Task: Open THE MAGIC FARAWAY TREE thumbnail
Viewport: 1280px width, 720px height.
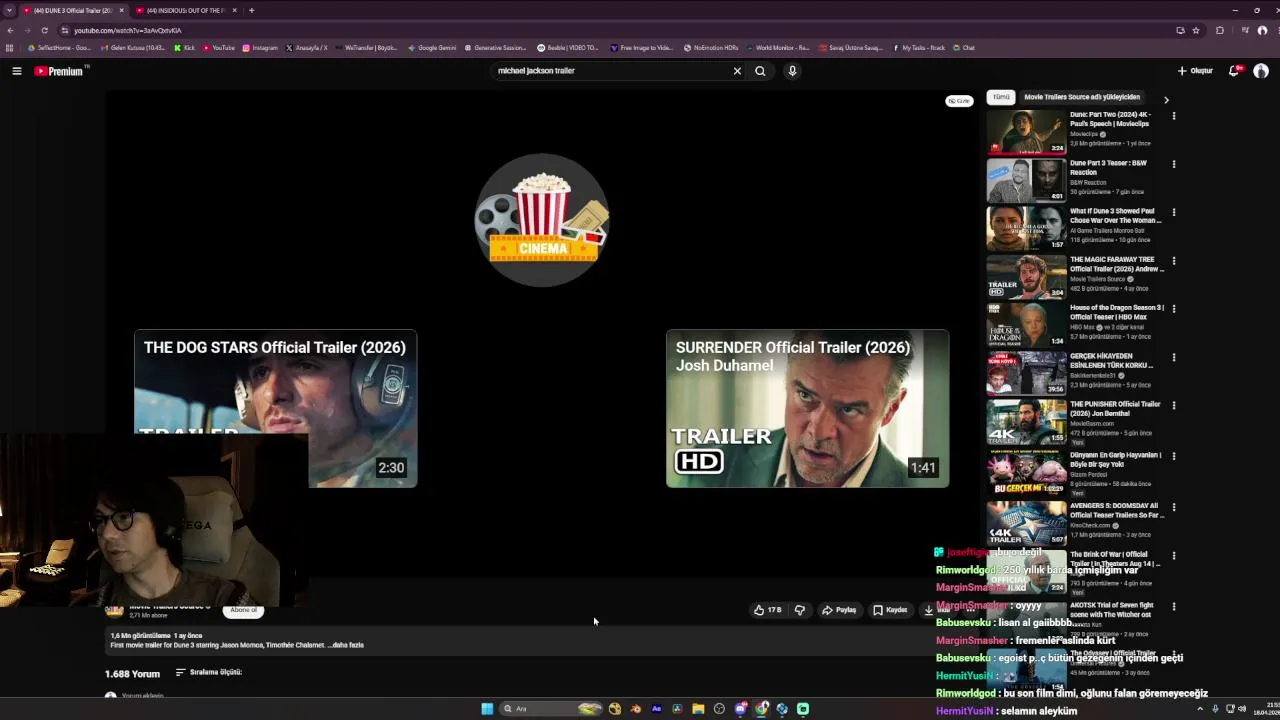Action: (1026, 278)
